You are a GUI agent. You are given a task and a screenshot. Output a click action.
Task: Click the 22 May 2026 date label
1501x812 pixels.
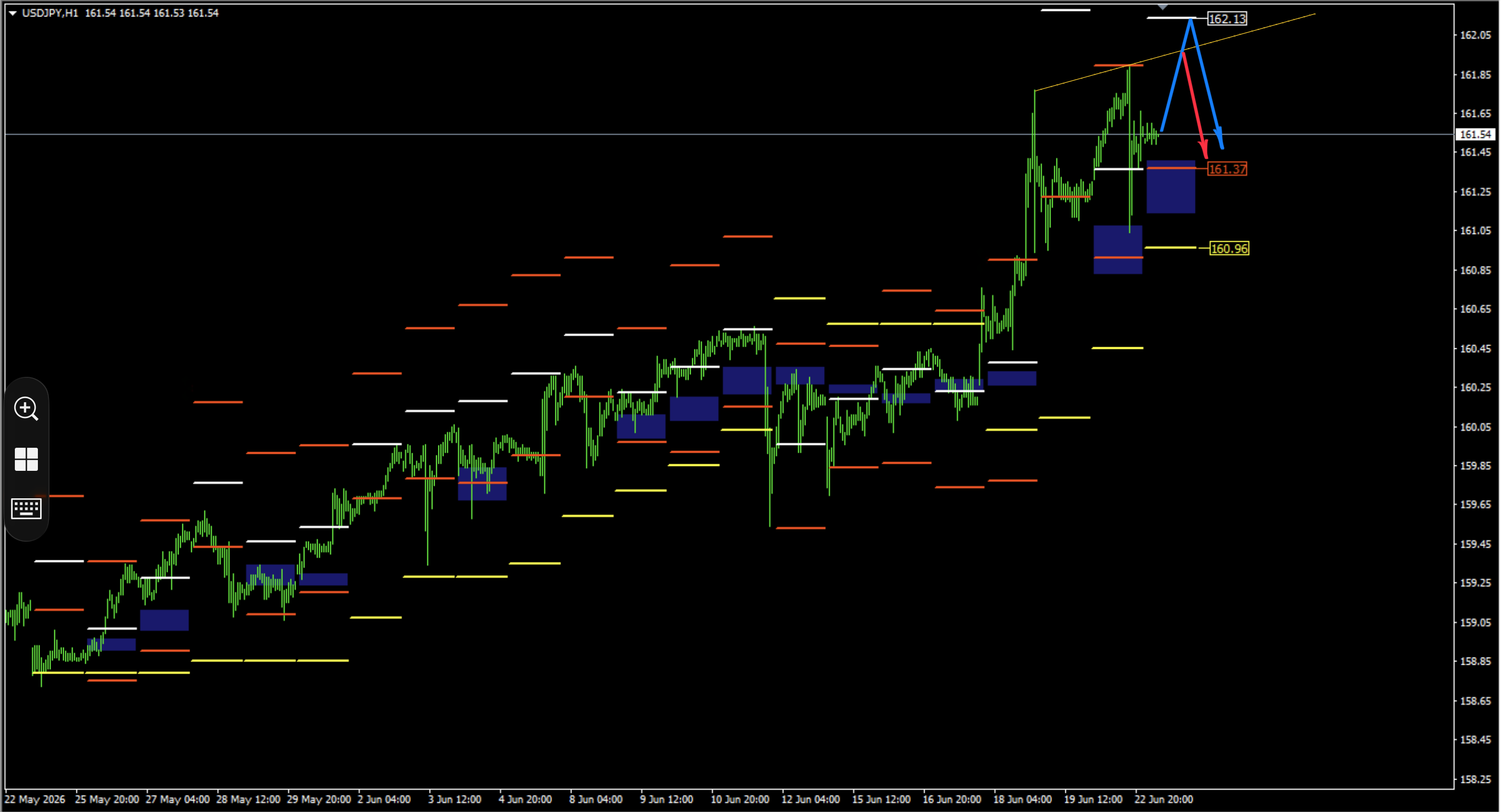tap(35, 800)
